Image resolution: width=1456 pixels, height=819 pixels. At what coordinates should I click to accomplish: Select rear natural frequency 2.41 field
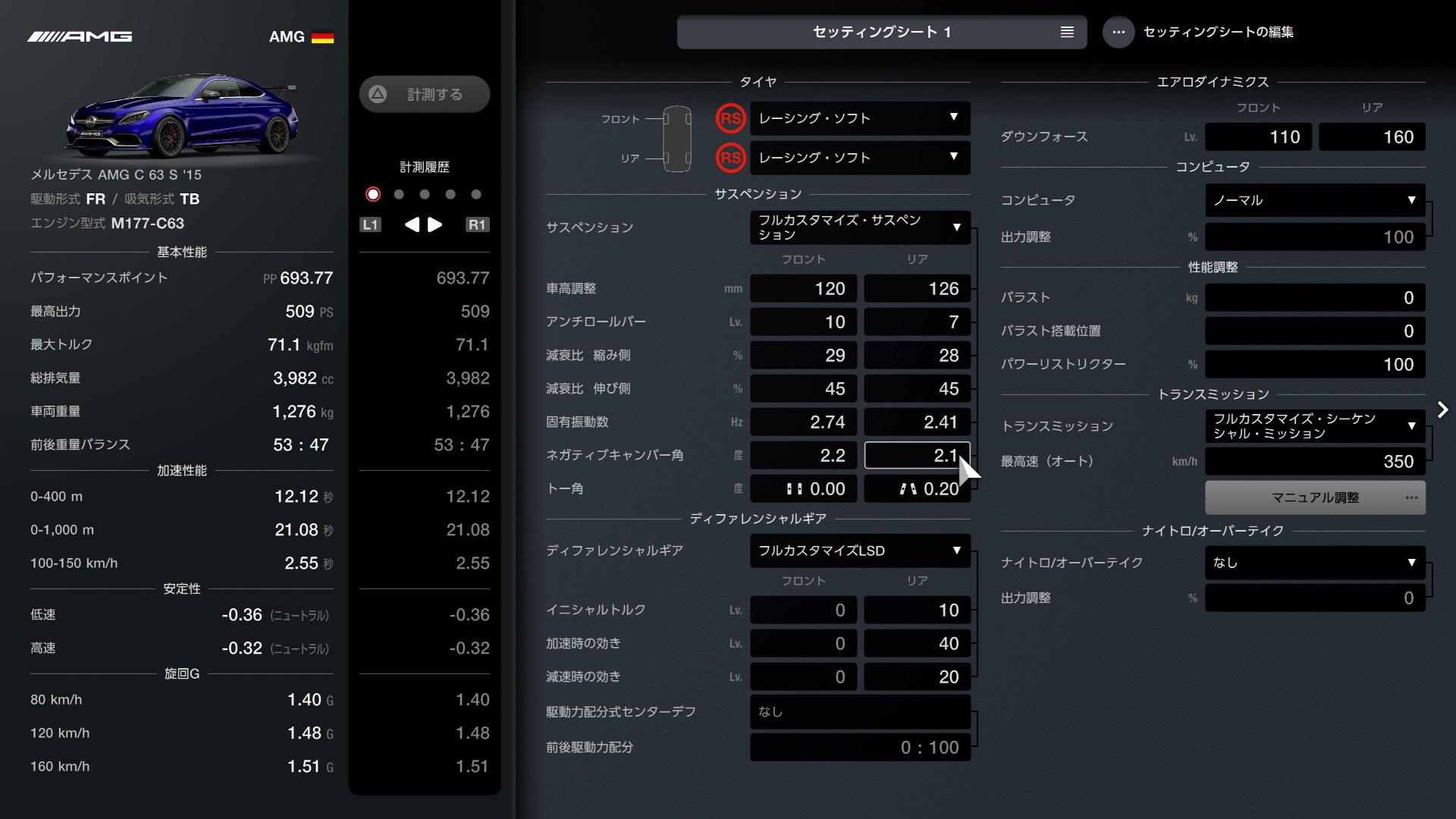coord(918,422)
